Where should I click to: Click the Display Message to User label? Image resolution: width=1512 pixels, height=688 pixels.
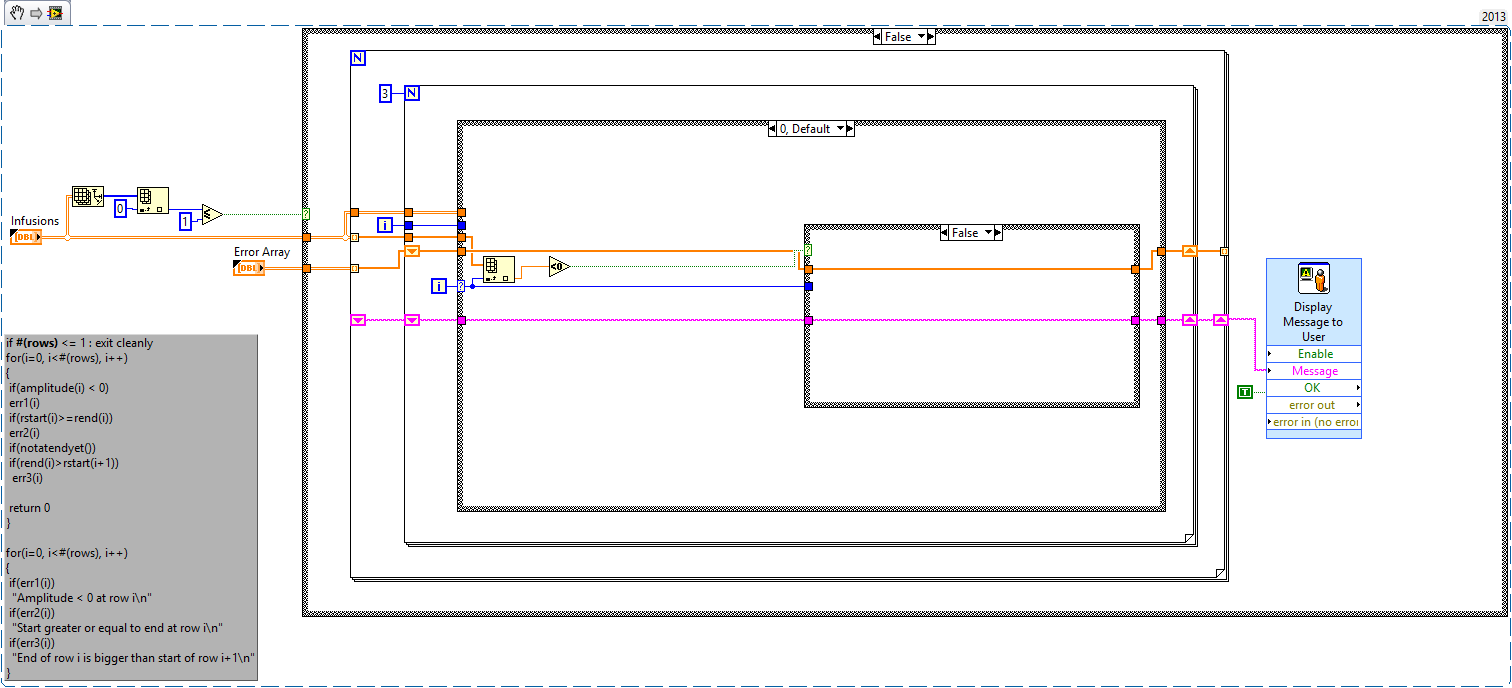tap(1313, 322)
